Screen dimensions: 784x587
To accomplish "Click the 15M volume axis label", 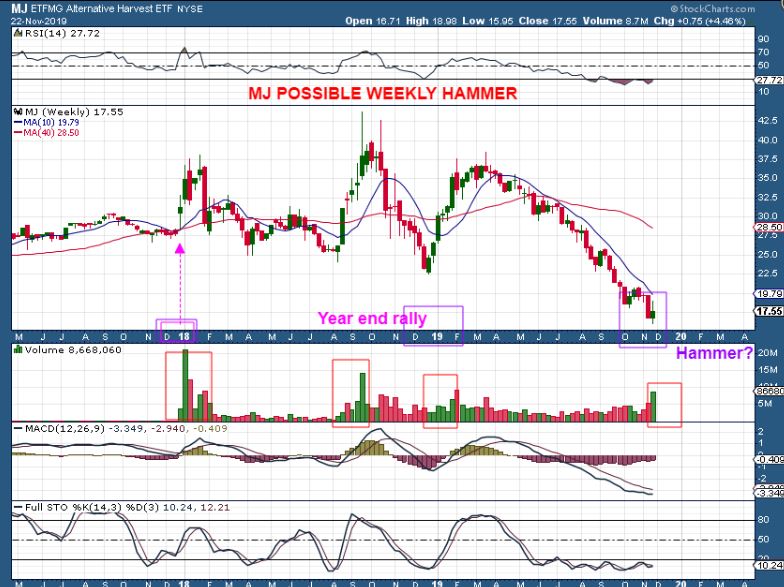I will point(768,370).
